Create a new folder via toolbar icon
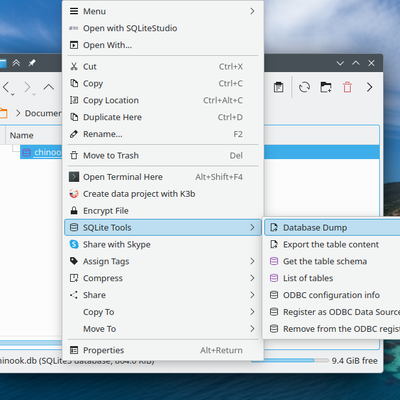The width and height of the screenshot is (400, 400). pos(326,87)
